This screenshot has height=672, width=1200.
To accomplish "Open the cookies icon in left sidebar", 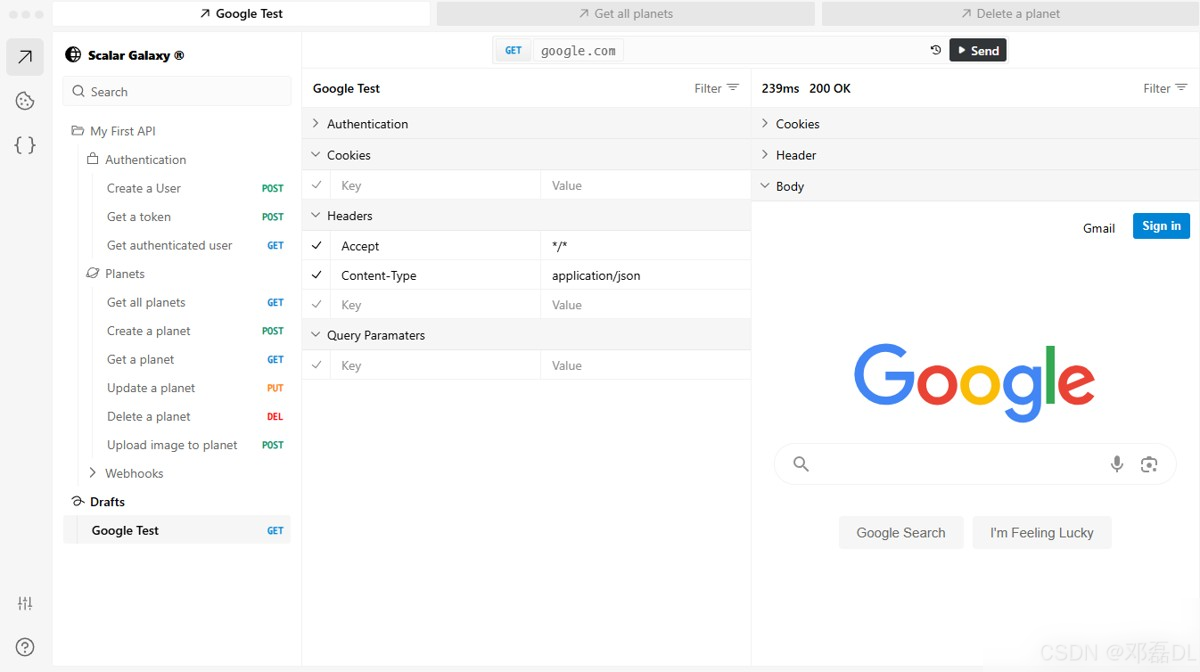I will 25,101.
